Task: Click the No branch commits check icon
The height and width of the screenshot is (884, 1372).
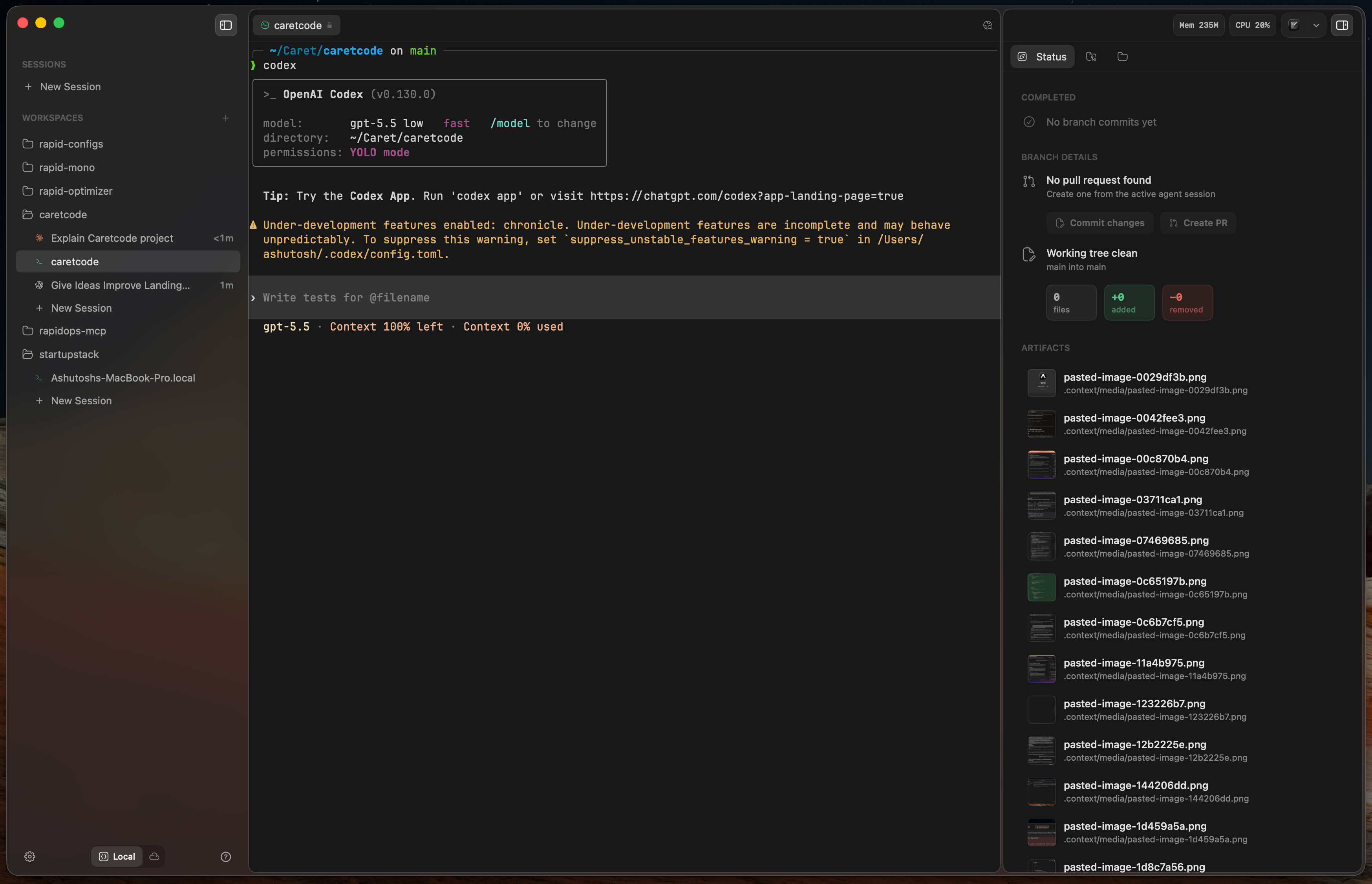Action: (x=1029, y=122)
